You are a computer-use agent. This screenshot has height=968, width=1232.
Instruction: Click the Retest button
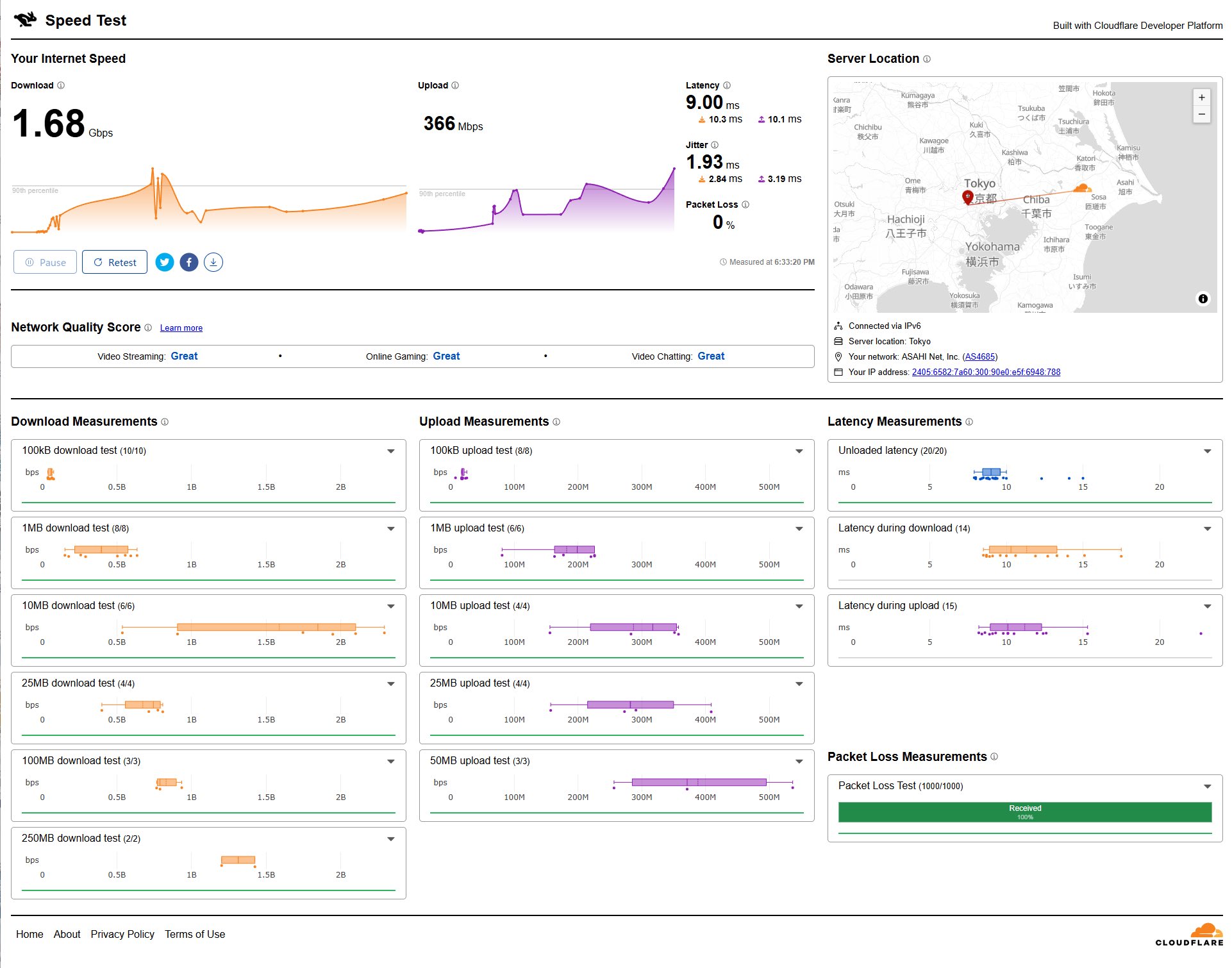pyautogui.click(x=115, y=262)
